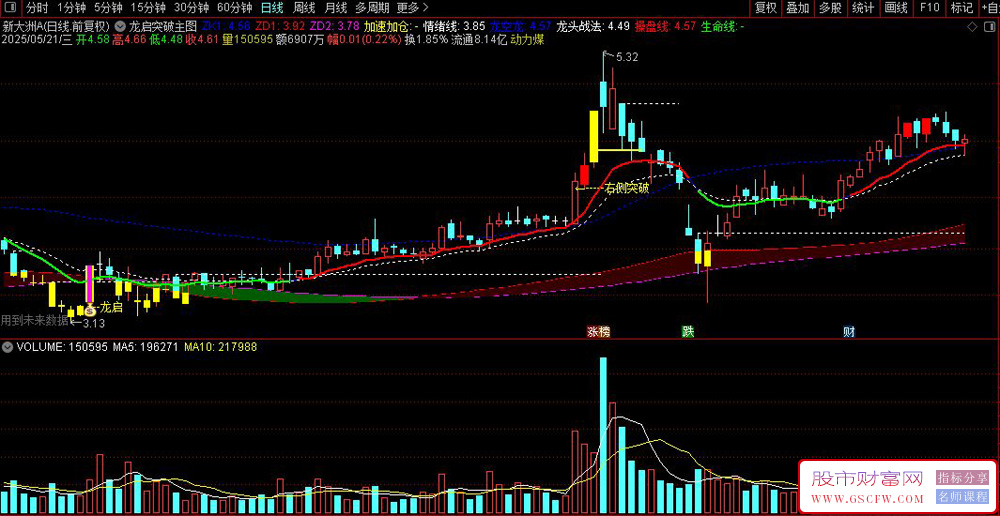Switch to the 15分钟 period tab
This screenshot has height=516, width=1000.
149,8
